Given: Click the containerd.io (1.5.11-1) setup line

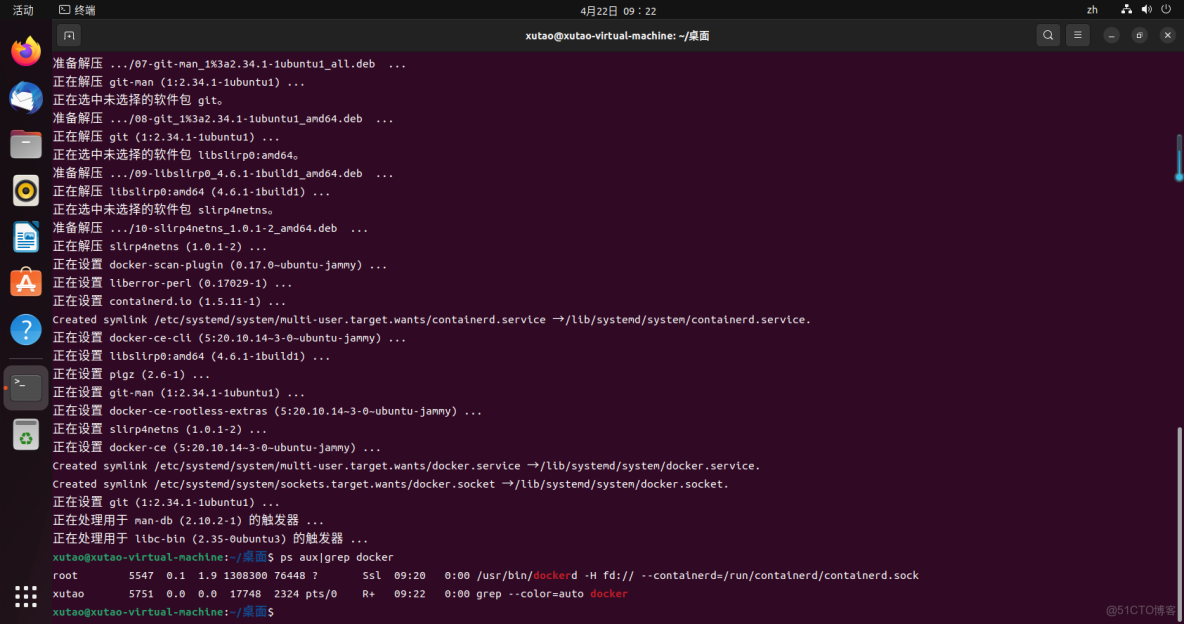Looking at the screenshot, I should pos(169,301).
